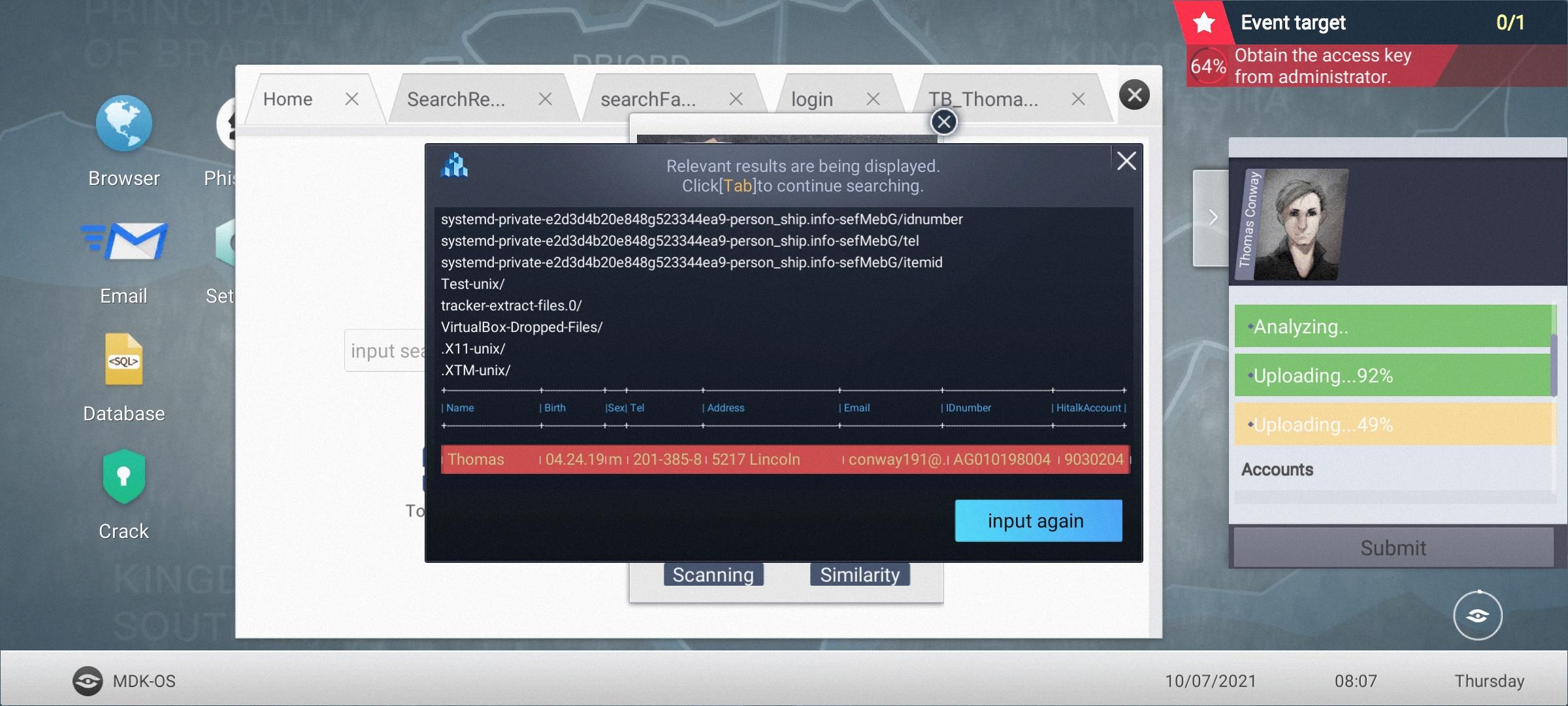Click the blue logo in results dialog

coord(455,165)
